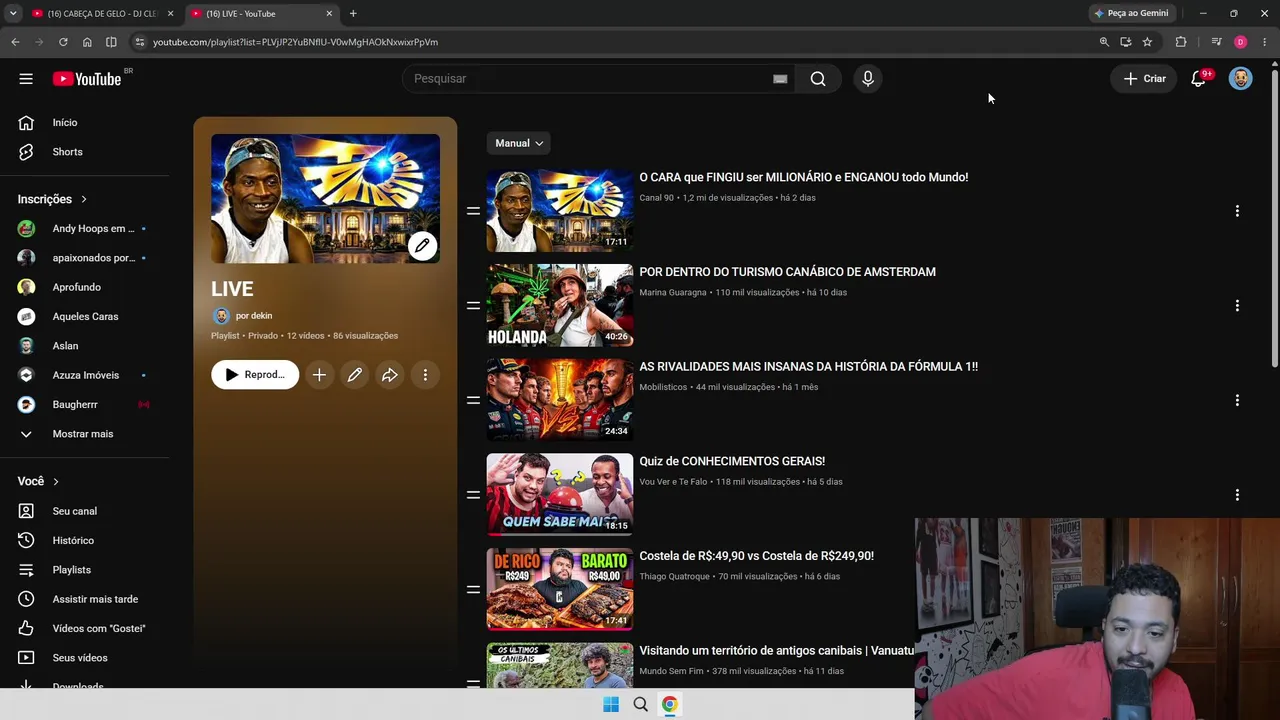The height and width of the screenshot is (720, 1280).
Task: Open the page zoom indicator
Action: point(1104,42)
